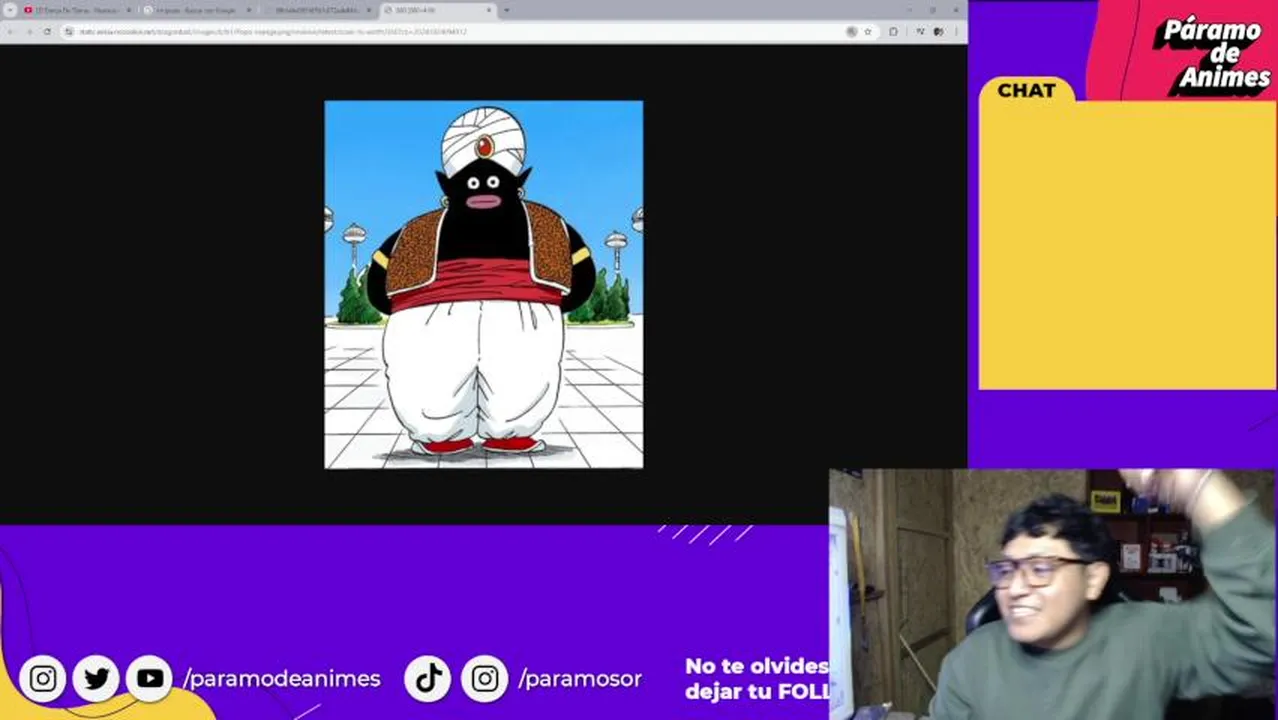Image resolution: width=1278 pixels, height=720 pixels.
Task: Open the browser extensions icon
Action: click(893, 31)
